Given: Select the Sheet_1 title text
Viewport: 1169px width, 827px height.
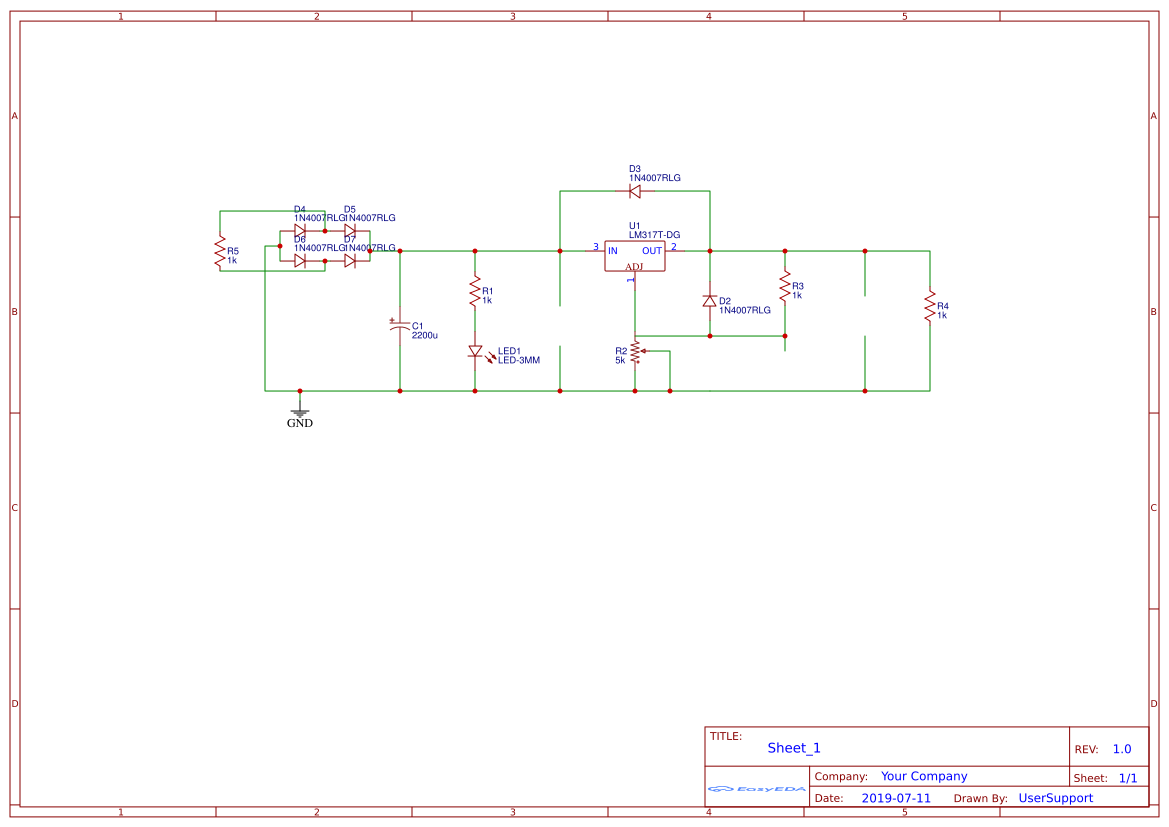Looking at the screenshot, I should pos(794,748).
